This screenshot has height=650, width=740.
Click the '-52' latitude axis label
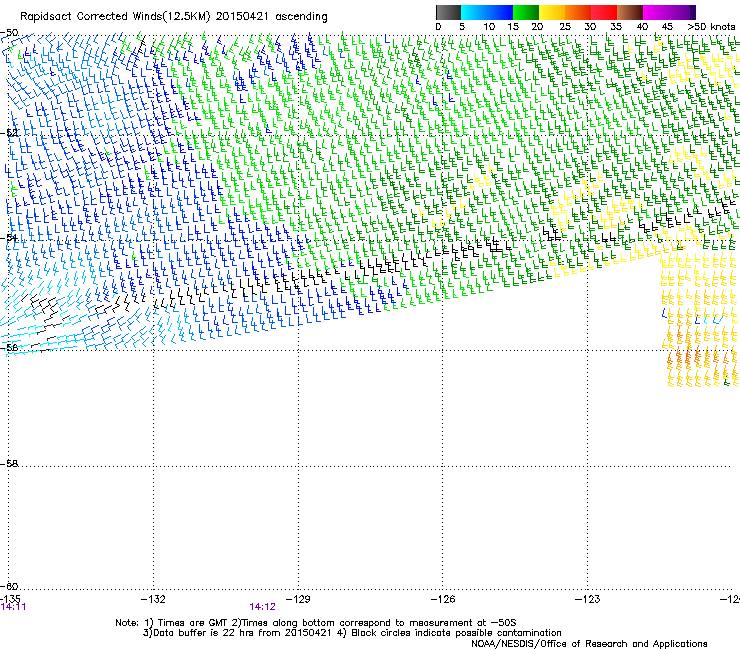click(9, 133)
